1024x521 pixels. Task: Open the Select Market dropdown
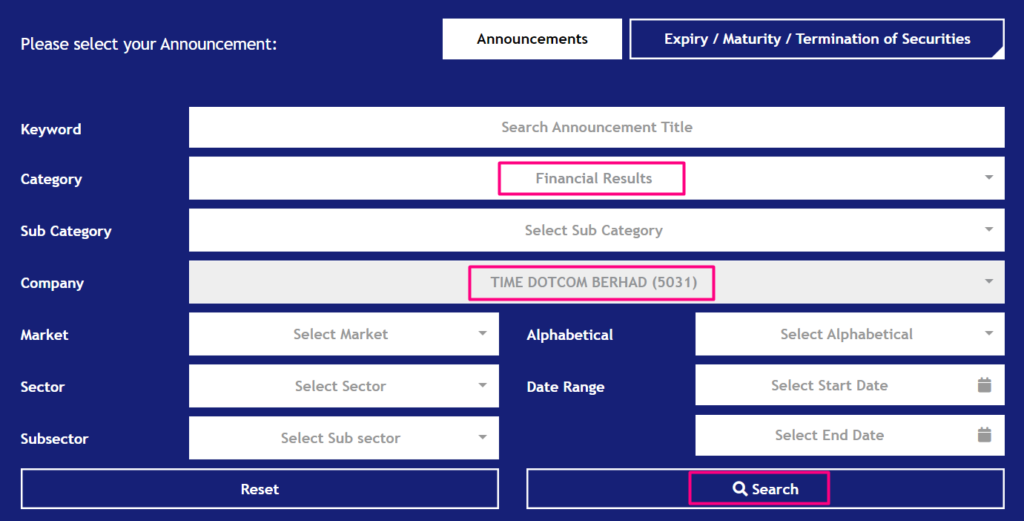click(344, 334)
